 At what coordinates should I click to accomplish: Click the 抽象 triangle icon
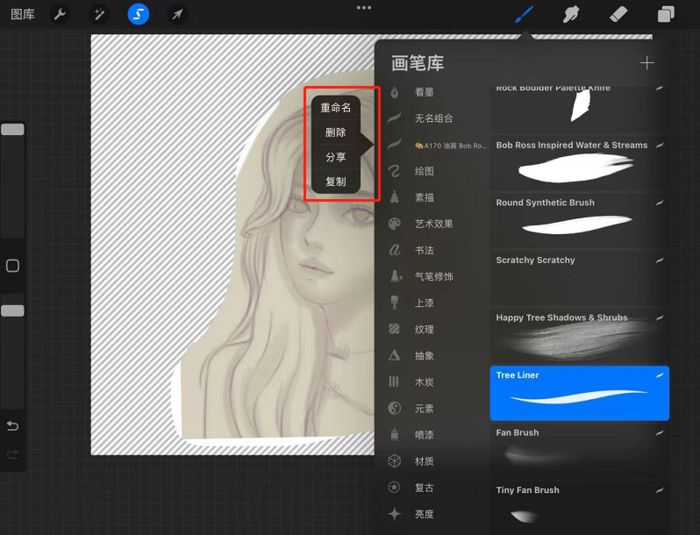click(x=394, y=355)
